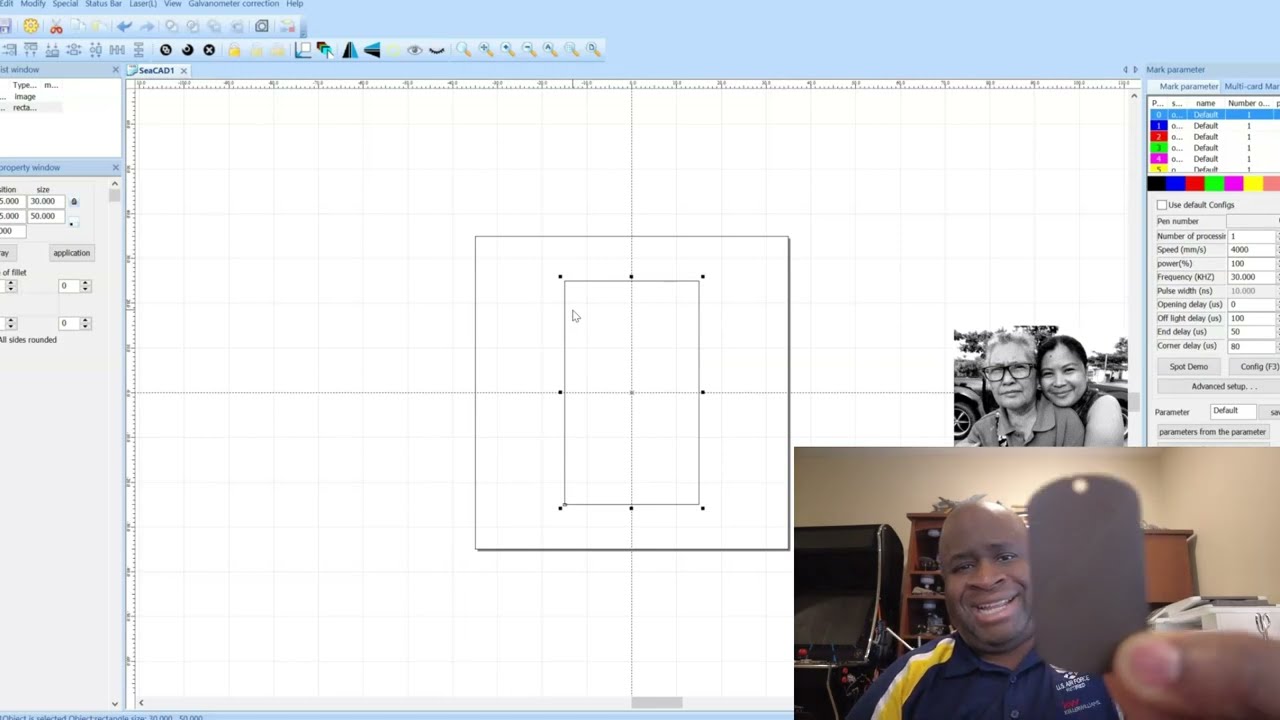1280x720 pixels.
Task: Click the round stop icon with X
Action: 209,50
